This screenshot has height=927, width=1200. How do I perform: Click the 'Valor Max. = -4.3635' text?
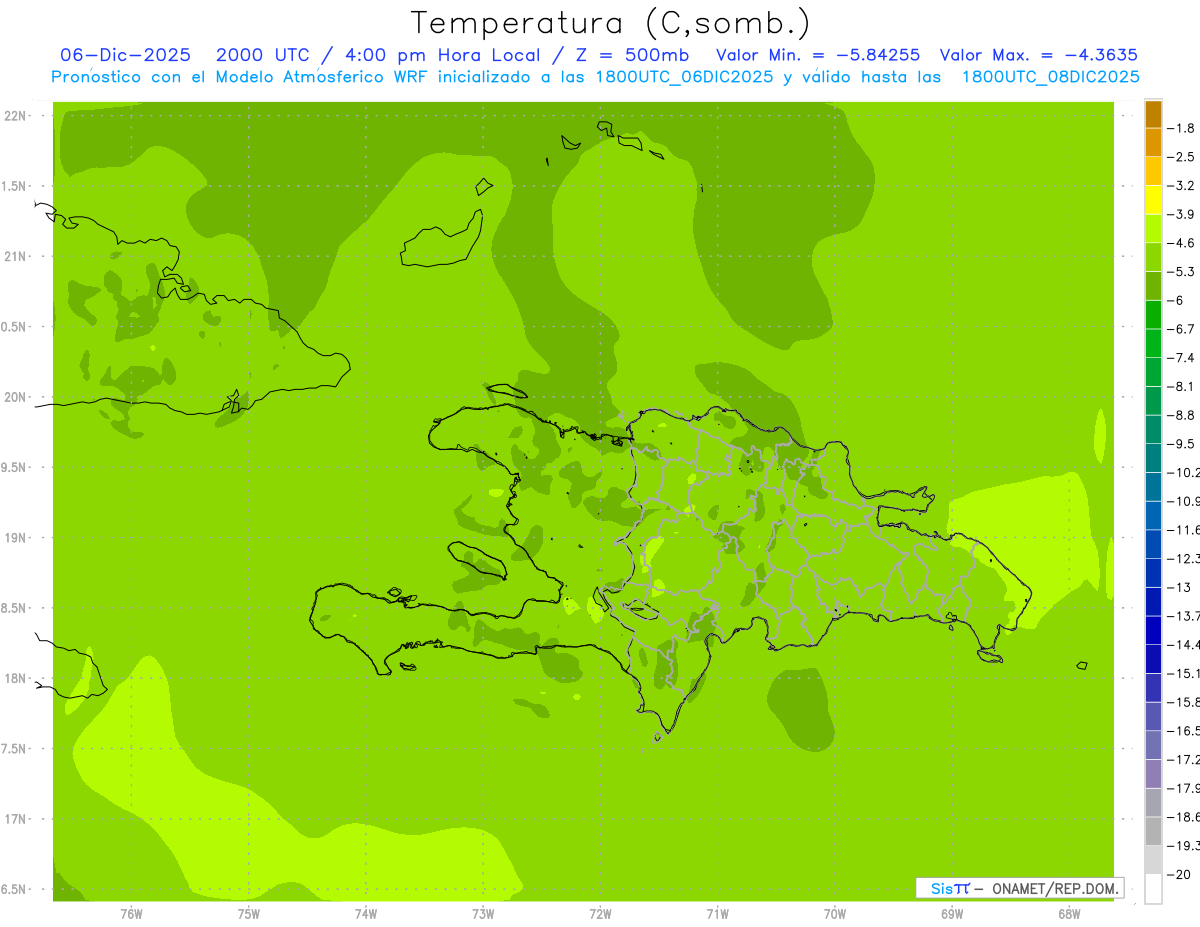coord(1038,55)
